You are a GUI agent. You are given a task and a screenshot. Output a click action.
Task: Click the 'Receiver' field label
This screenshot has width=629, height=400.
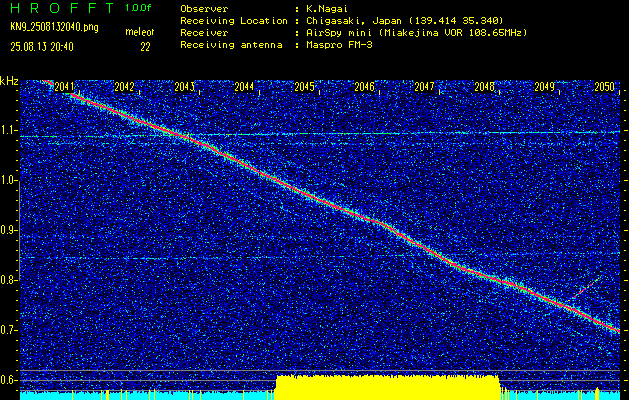click(x=204, y=32)
